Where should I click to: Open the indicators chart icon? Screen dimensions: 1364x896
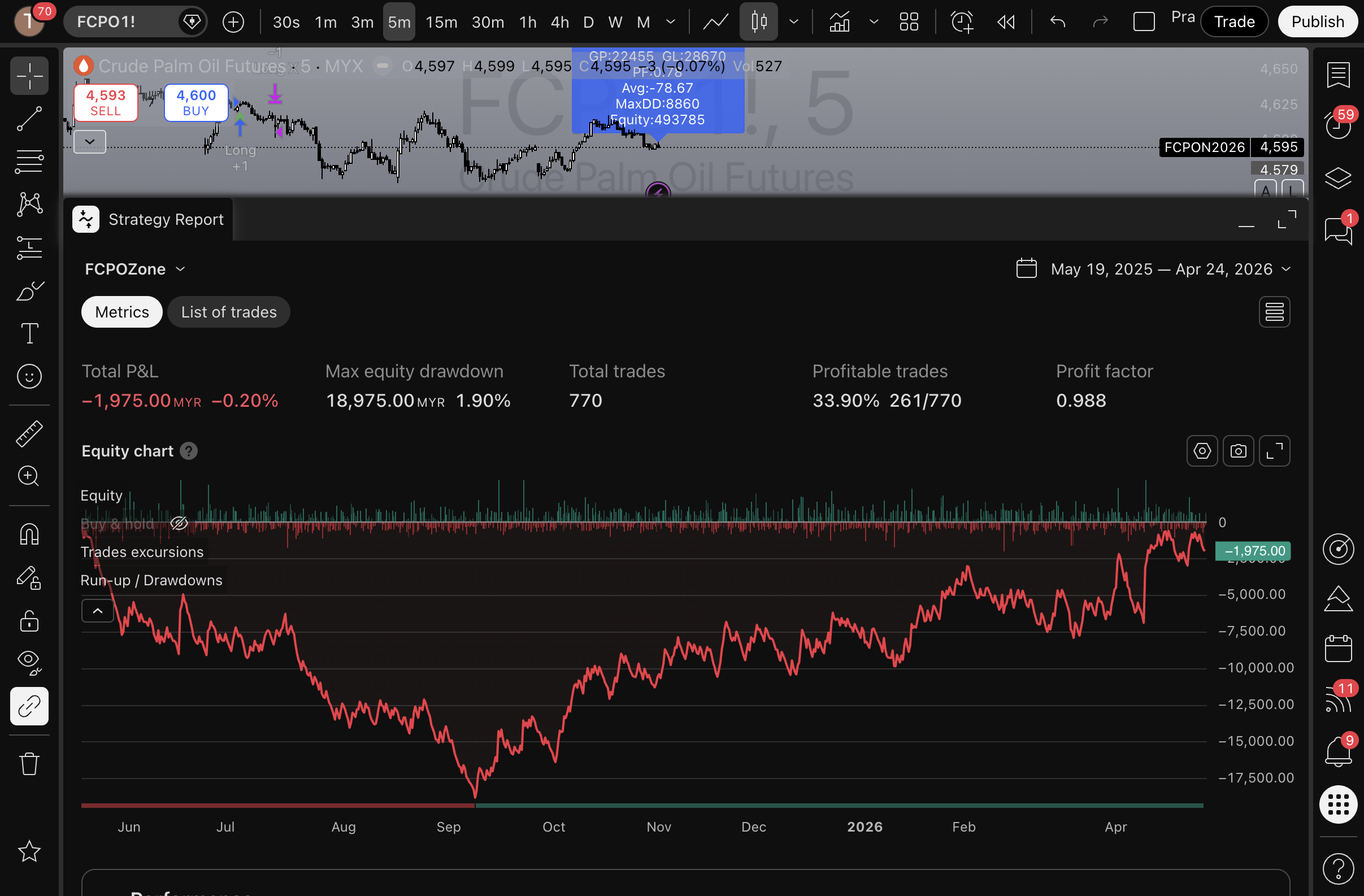[x=840, y=22]
